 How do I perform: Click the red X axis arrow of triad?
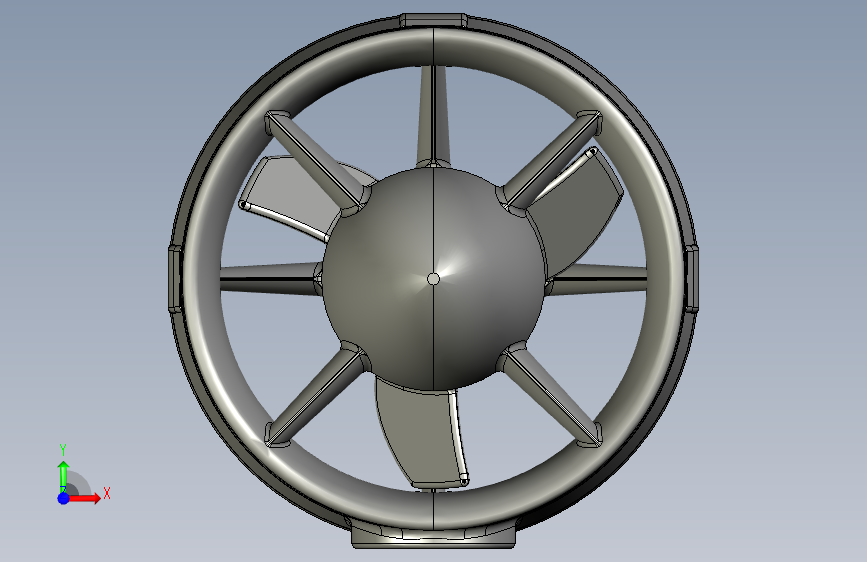(x=83, y=498)
